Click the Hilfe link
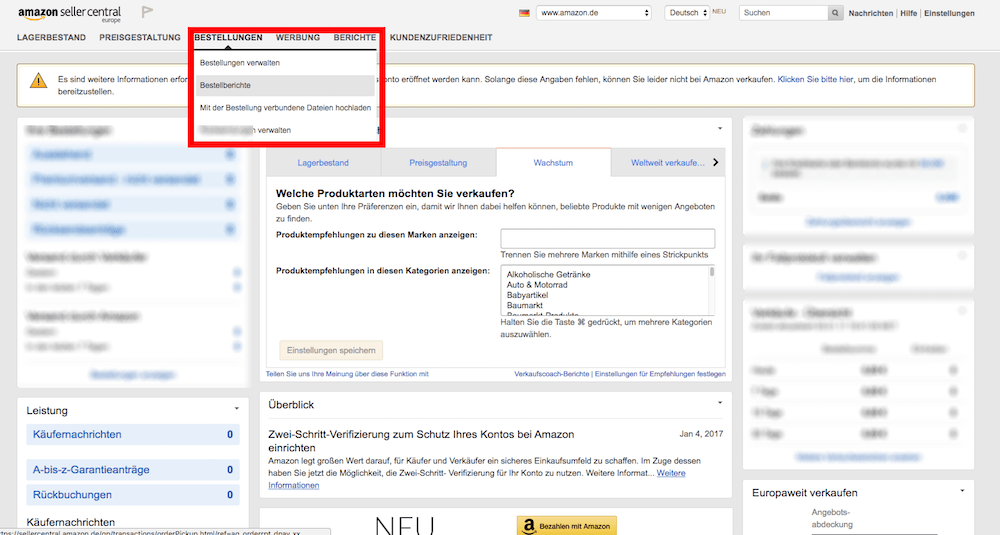 click(x=909, y=13)
